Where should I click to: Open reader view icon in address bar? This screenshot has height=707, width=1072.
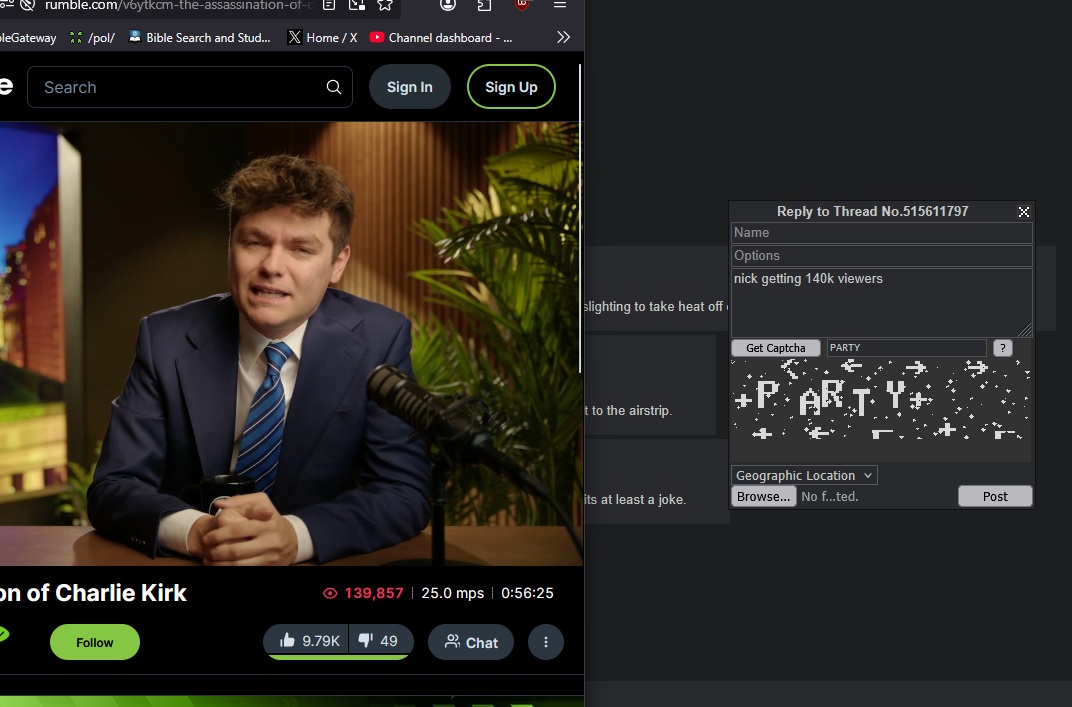pyautogui.click(x=329, y=5)
